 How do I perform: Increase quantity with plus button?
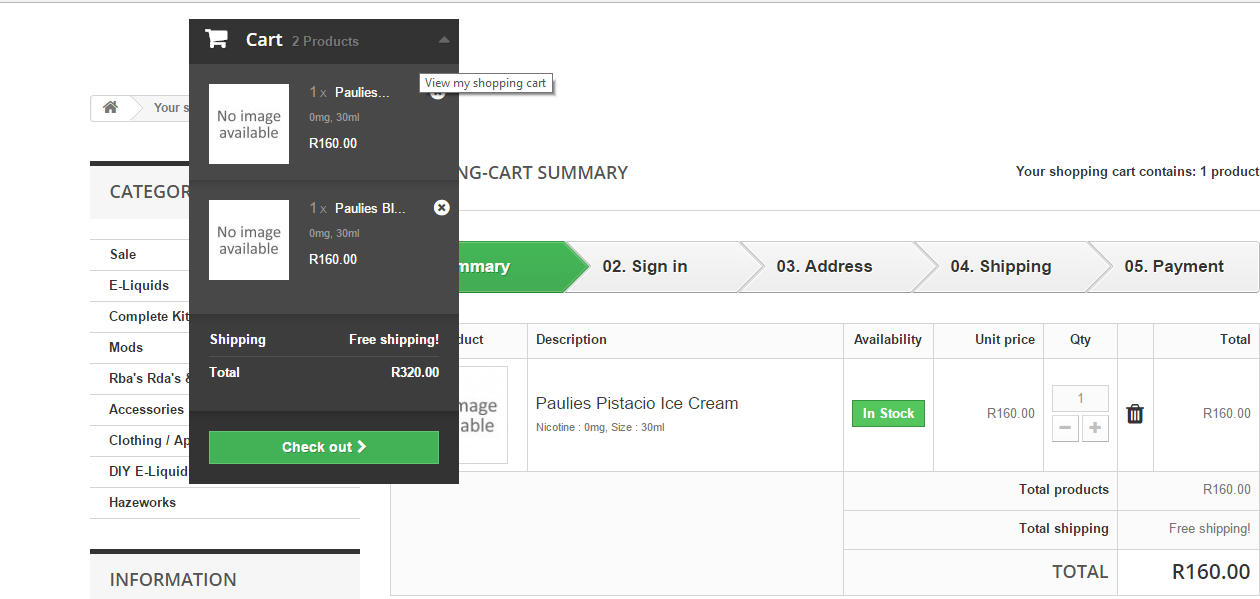(x=1095, y=429)
